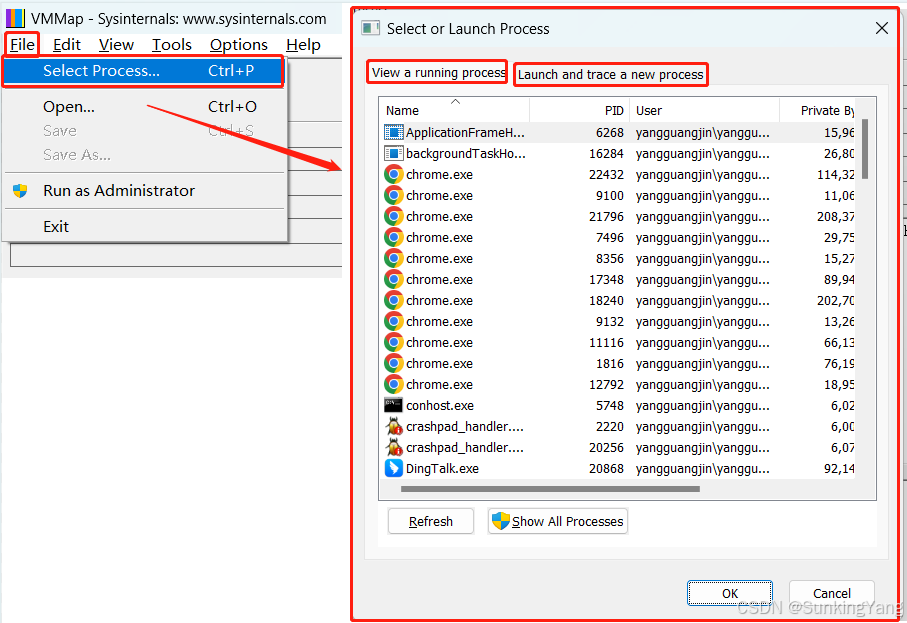Click the process list horizontal scrollbar thumb
The image size is (907, 623).
[x=550, y=489]
